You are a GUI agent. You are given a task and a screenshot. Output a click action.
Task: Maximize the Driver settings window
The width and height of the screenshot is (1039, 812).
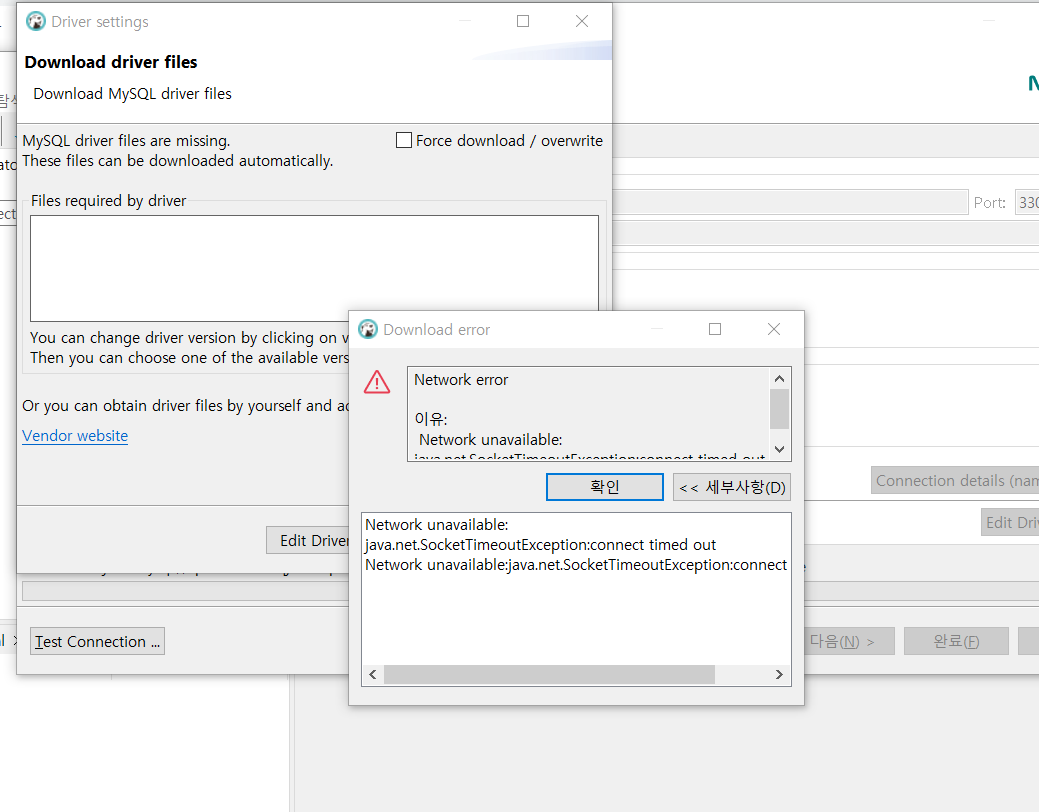tap(523, 21)
